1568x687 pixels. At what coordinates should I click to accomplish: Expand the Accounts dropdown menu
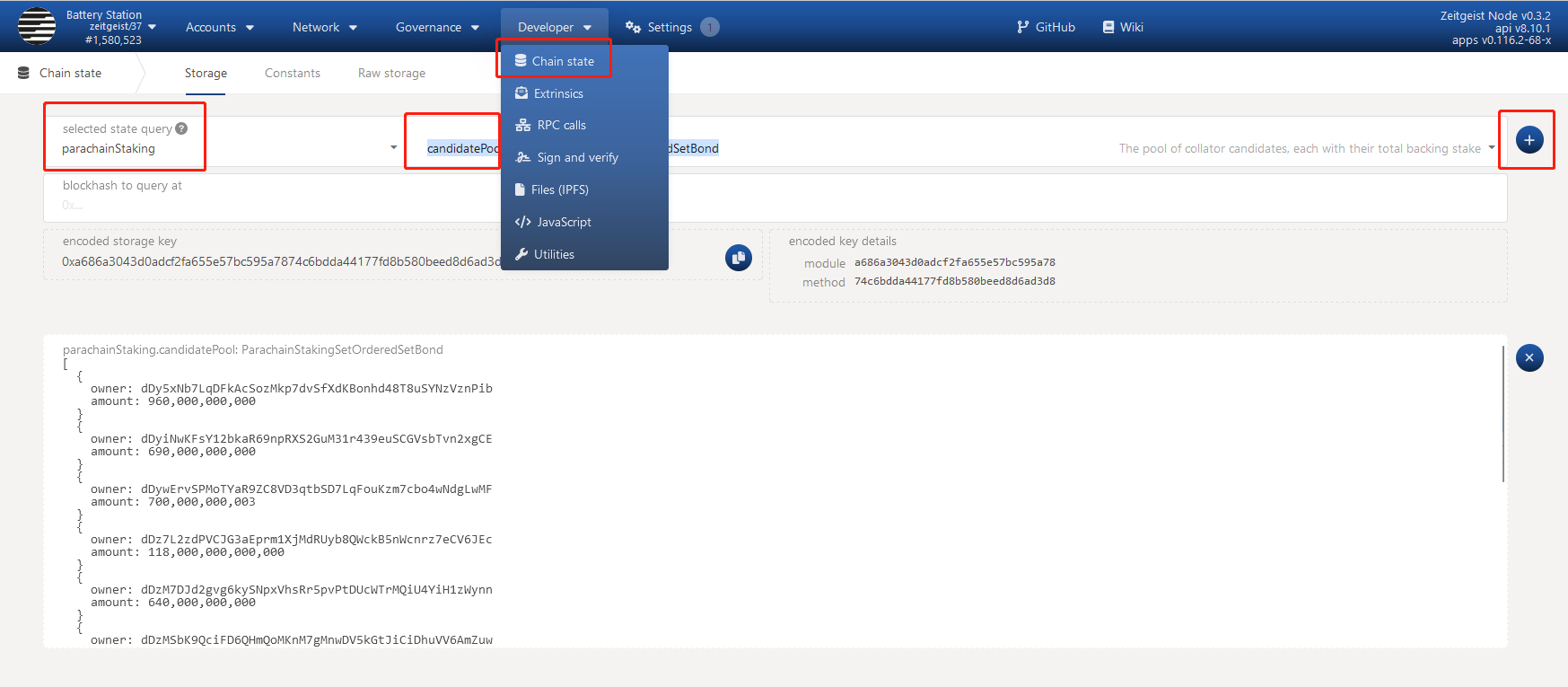(x=220, y=27)
